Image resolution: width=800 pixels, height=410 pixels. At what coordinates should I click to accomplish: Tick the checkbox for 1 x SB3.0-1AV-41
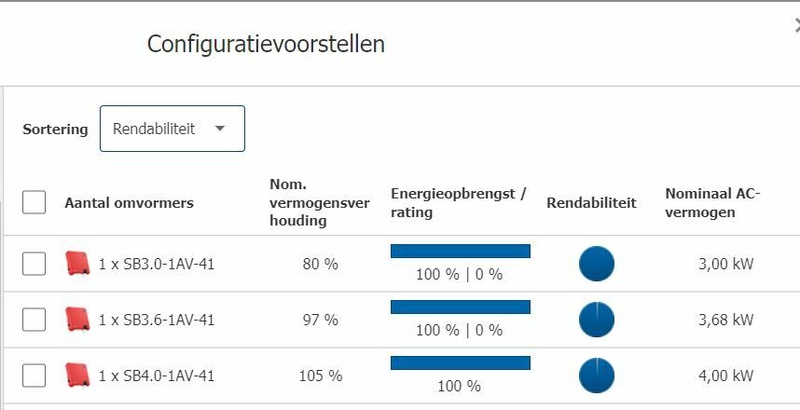click(x=34, y=264)
